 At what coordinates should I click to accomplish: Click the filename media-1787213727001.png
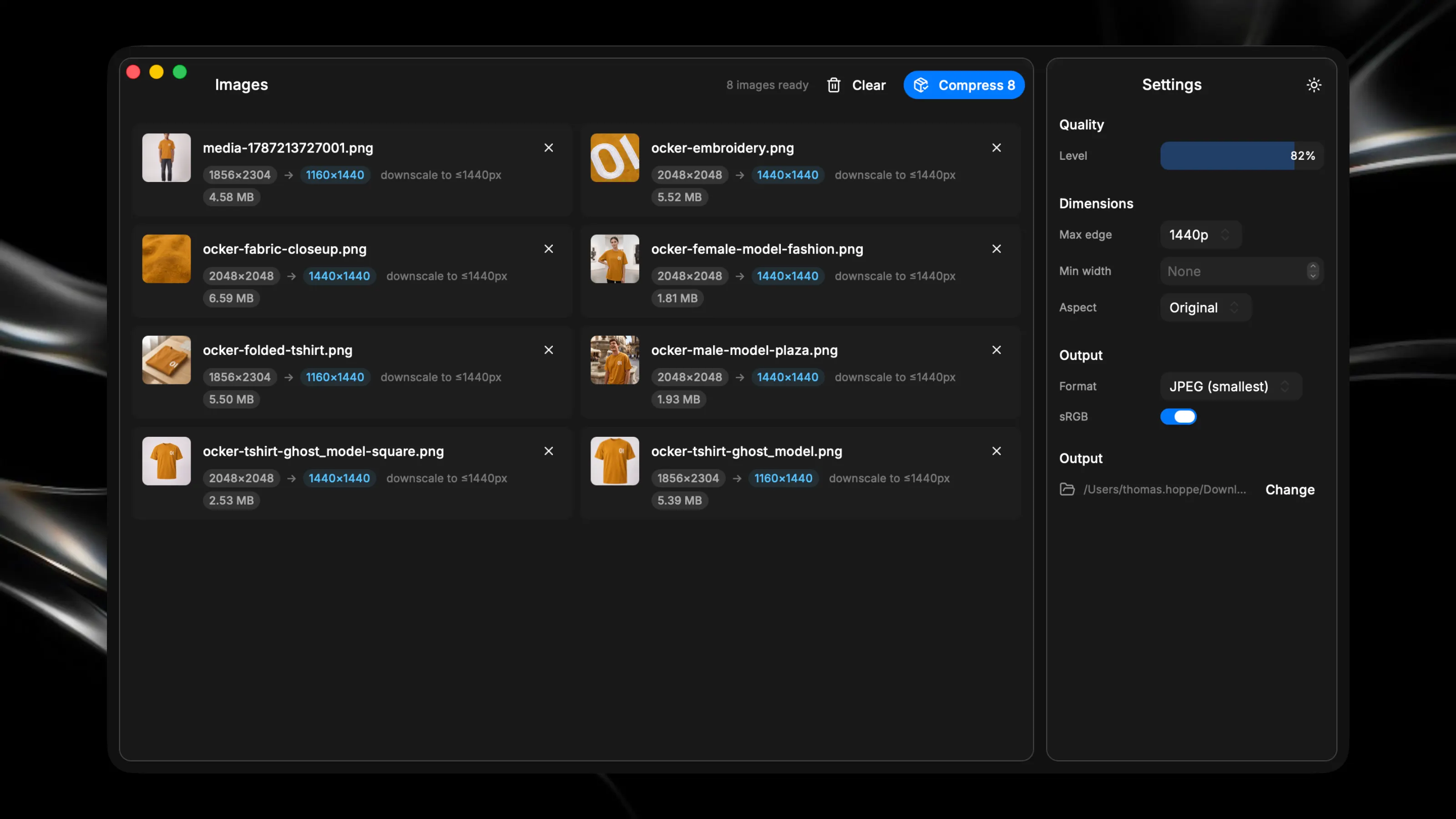(288, 148)
